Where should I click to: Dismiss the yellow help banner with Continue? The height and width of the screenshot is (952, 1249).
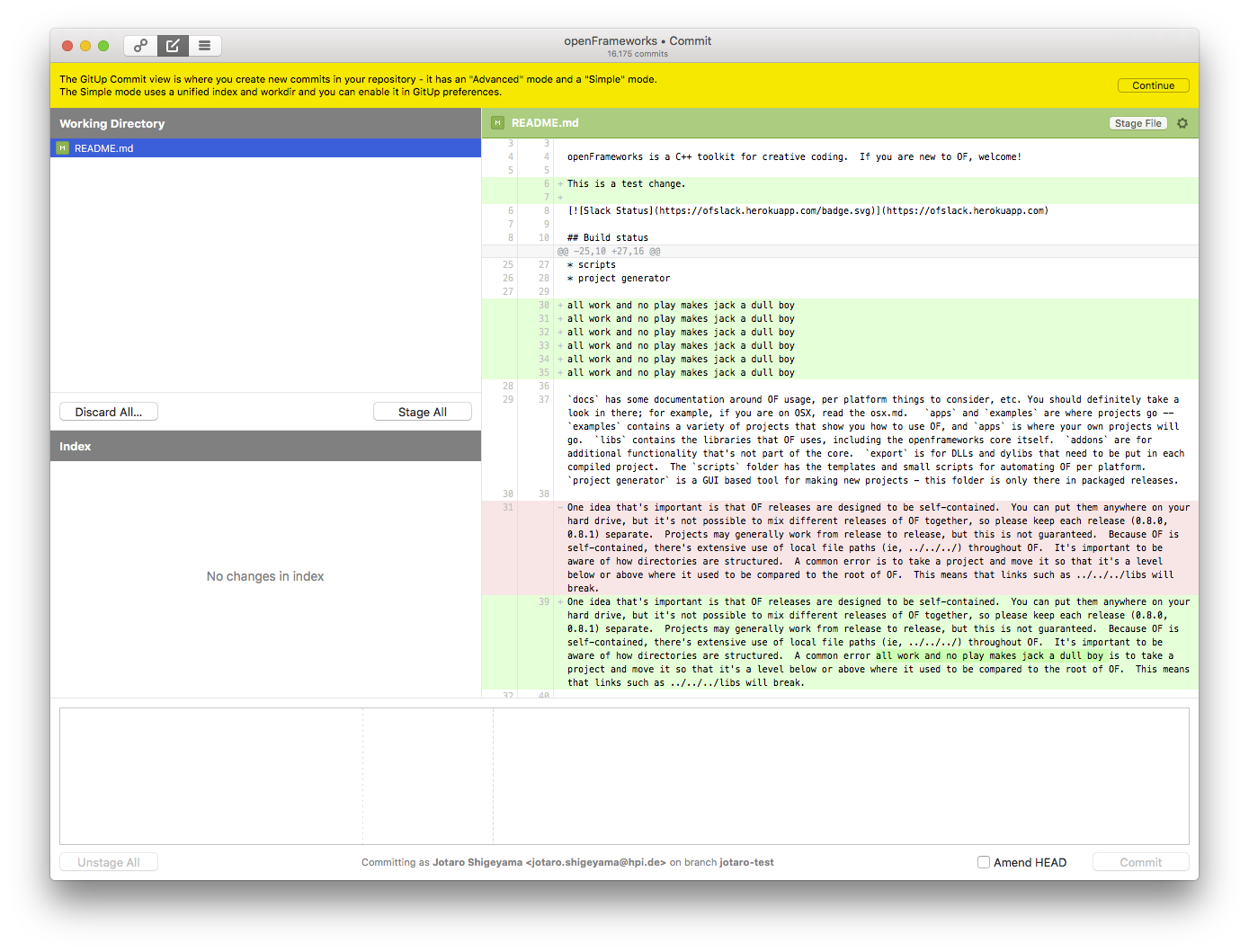(1153, 85)
